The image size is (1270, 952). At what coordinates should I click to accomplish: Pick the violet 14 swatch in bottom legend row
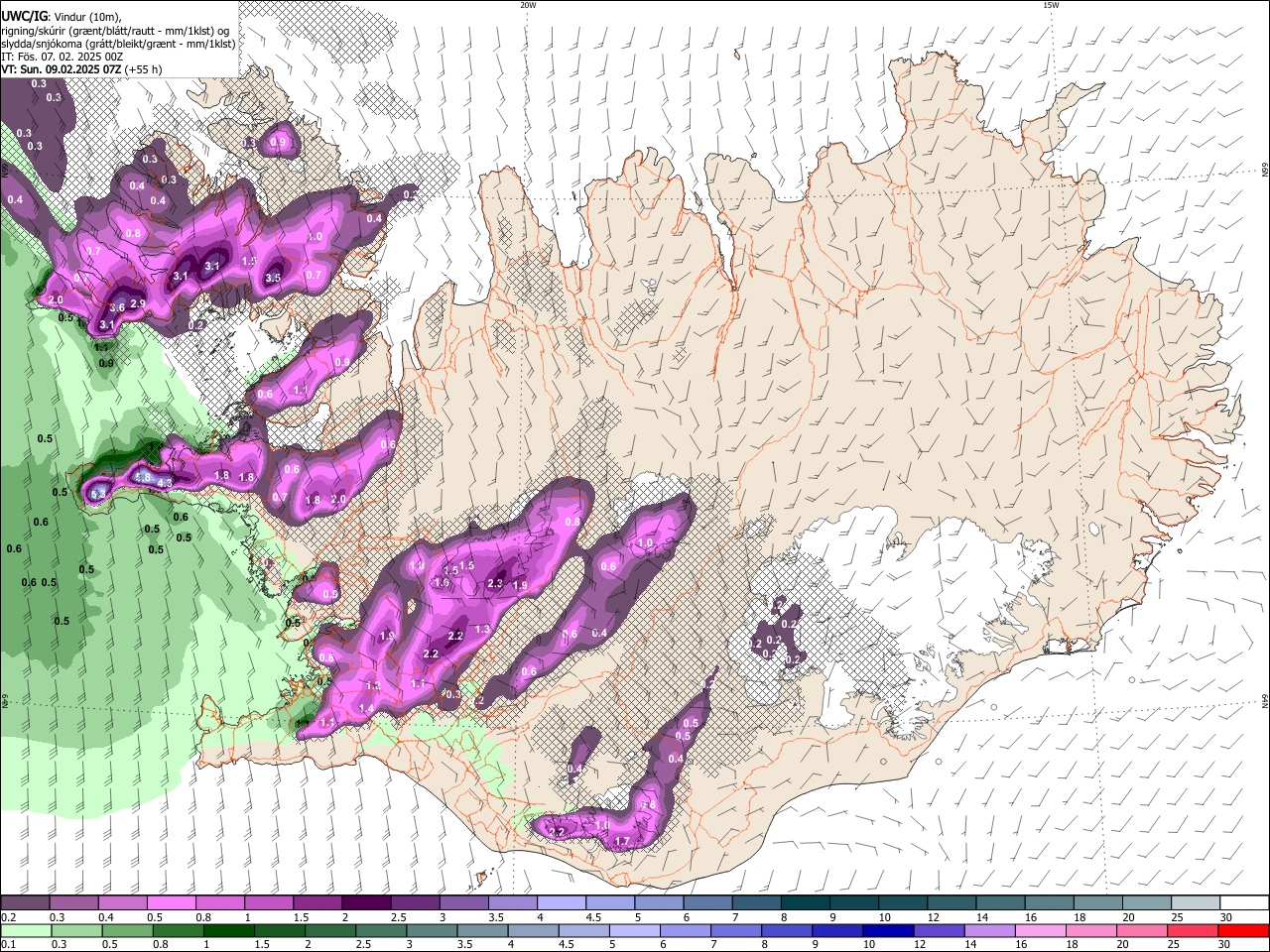988,930
